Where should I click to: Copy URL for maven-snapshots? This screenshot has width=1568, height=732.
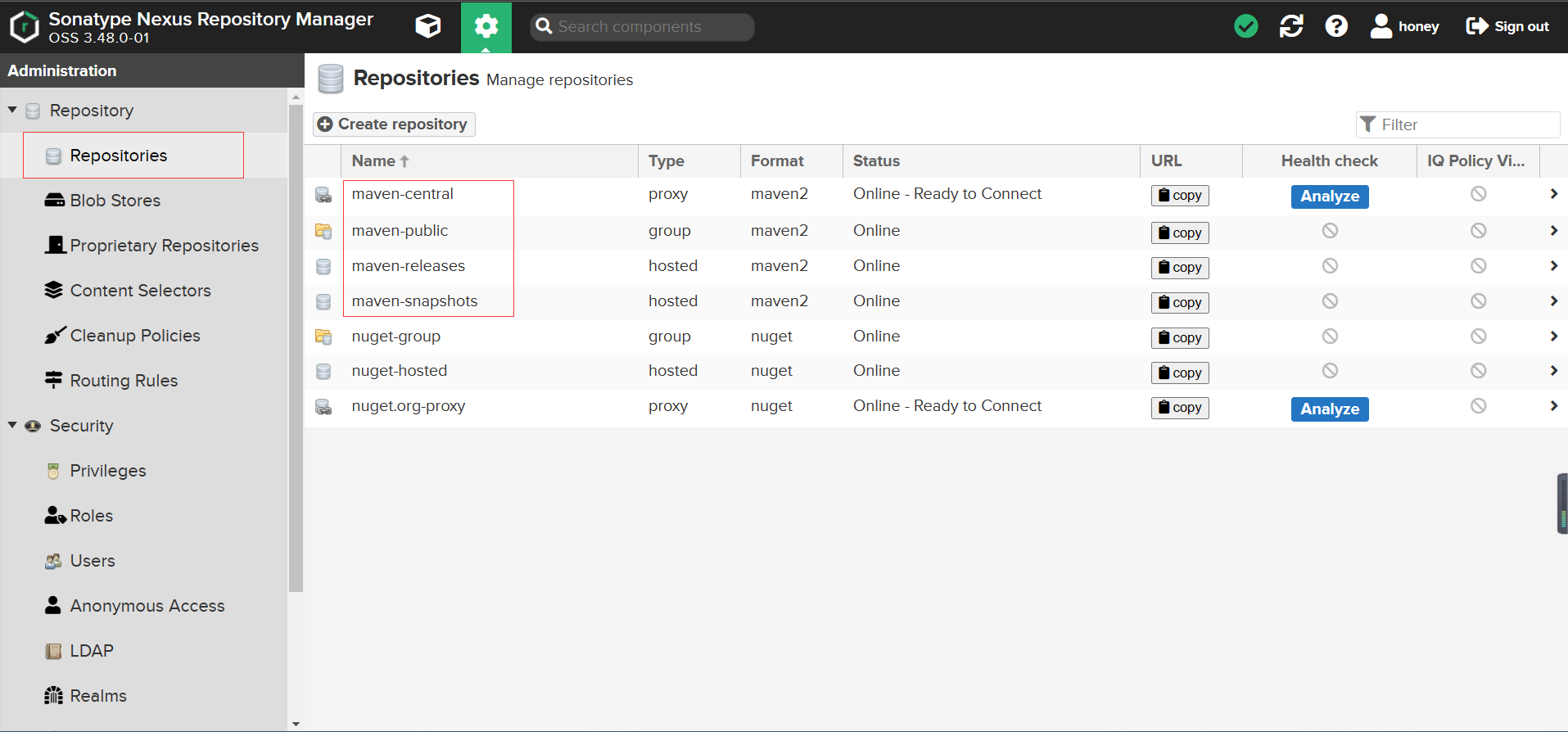1180,303
